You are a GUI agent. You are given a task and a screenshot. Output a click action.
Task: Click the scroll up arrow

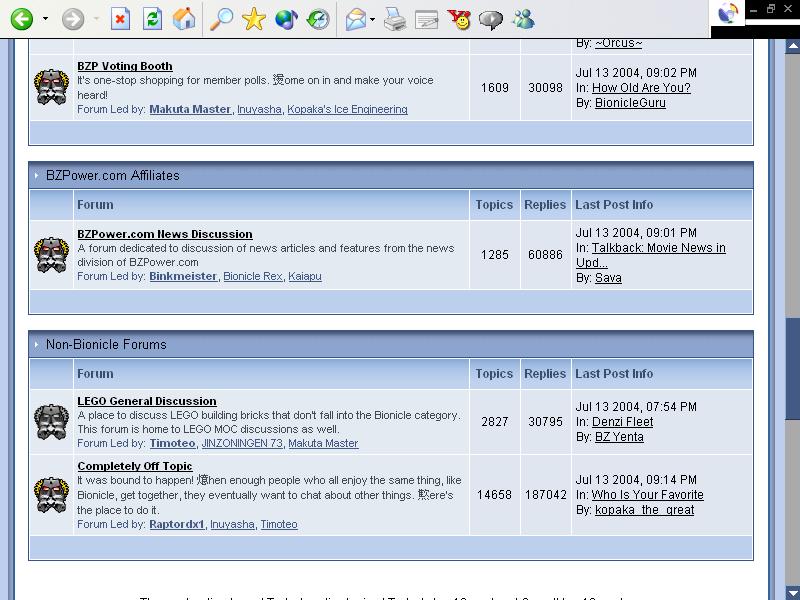tap(792, 45)
